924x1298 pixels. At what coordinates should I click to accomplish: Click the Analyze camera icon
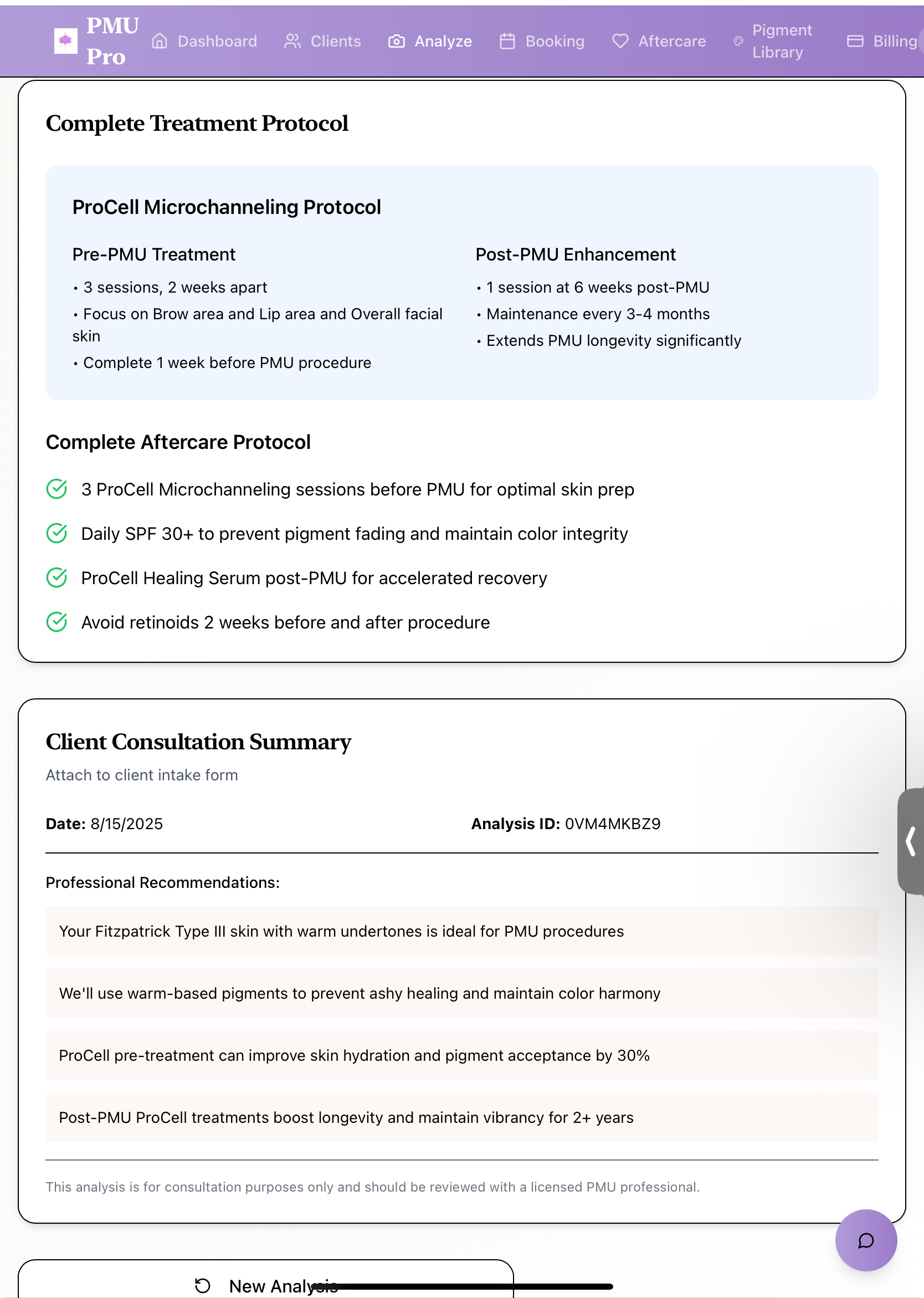pyautogui.click(x=397, y=40)
